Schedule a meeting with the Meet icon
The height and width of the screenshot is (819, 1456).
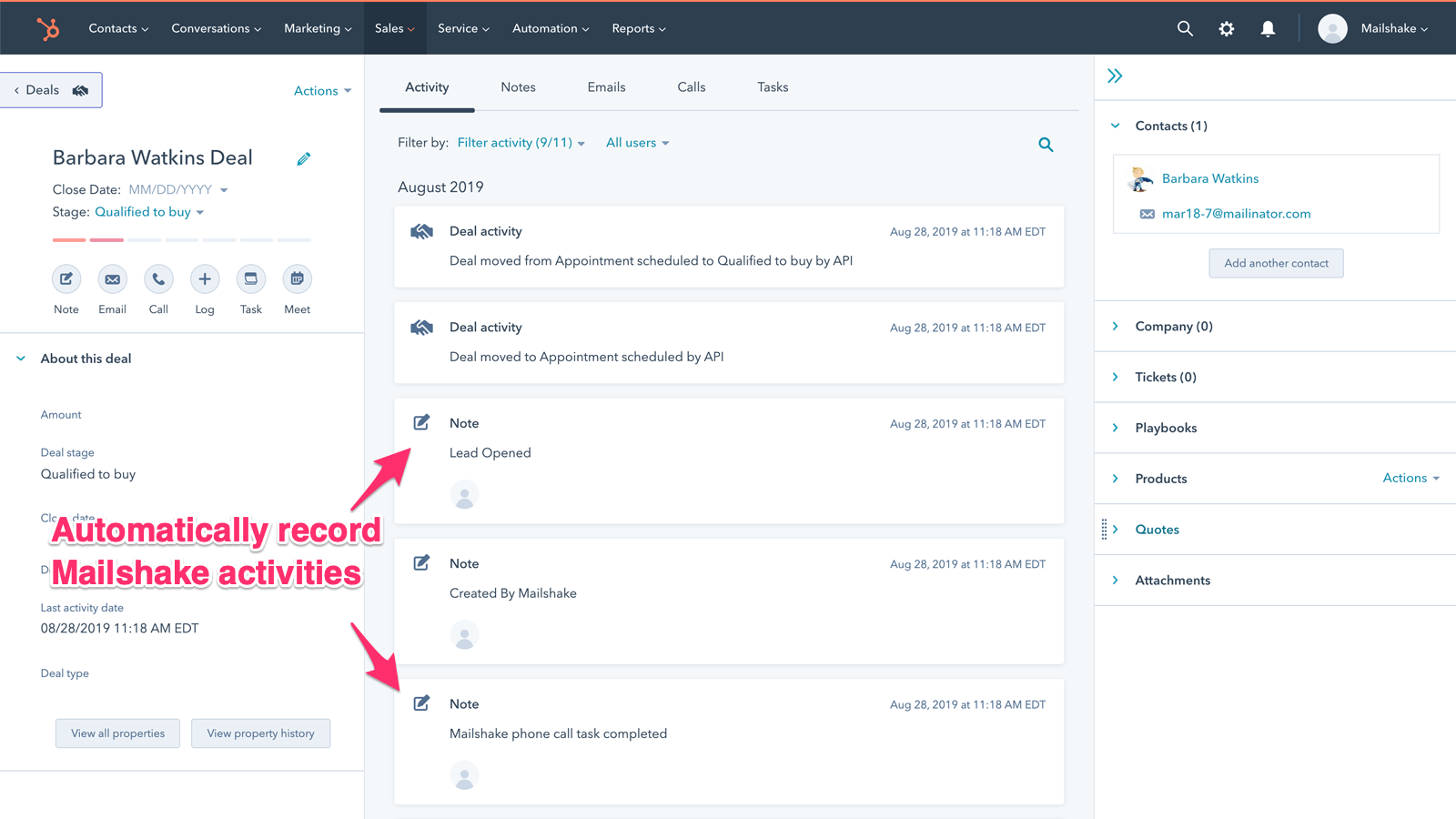coord(297,279)
